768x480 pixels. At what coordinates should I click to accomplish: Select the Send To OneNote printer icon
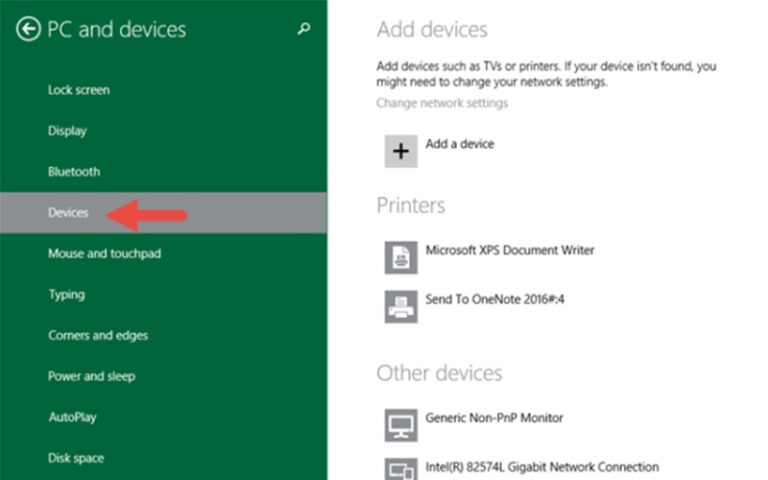(401, 307)
